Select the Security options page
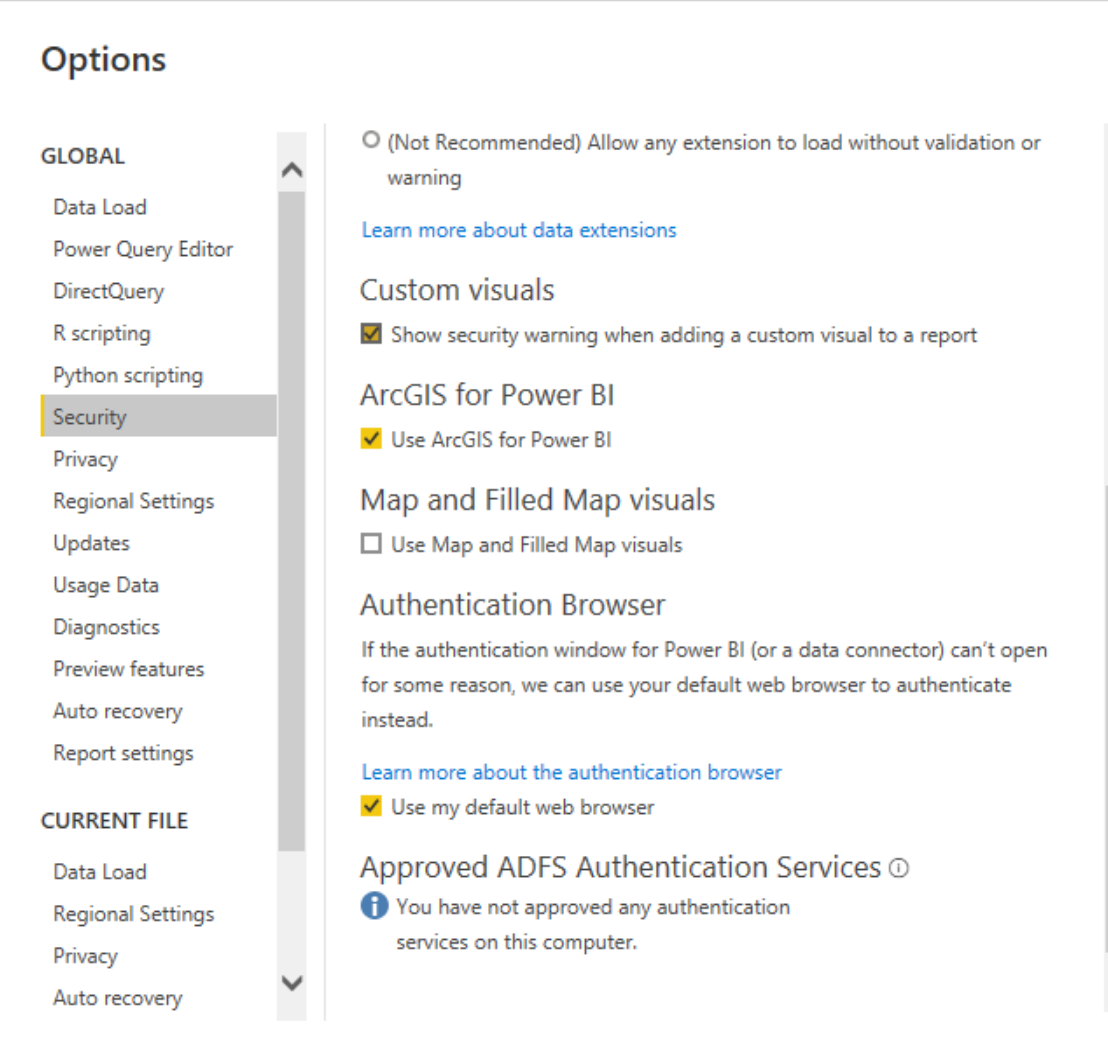The width and height of the screenshot is (1108, 1042). coord(159,416)
